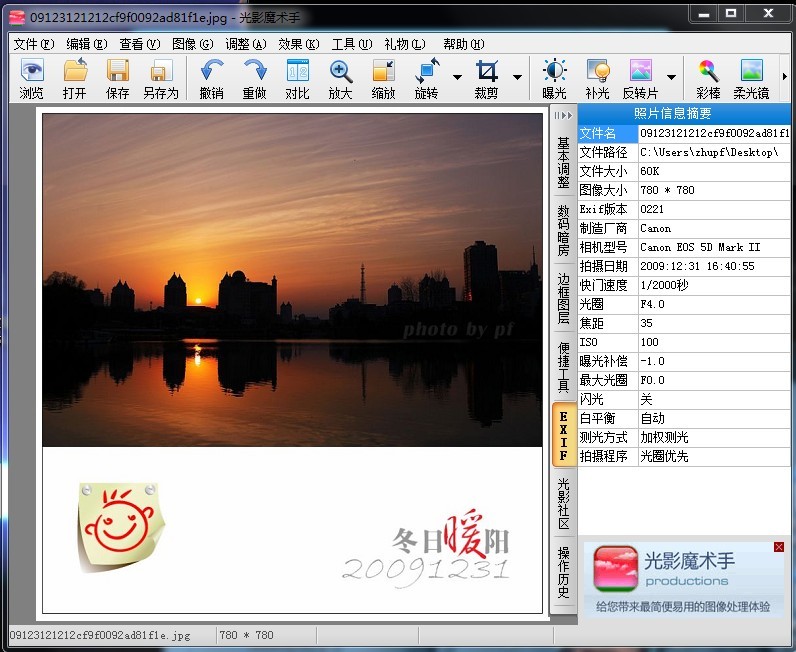Open the 查看(V) menu
The width and height of the screenshot is (796, 652).
click(x=140, y=44)
